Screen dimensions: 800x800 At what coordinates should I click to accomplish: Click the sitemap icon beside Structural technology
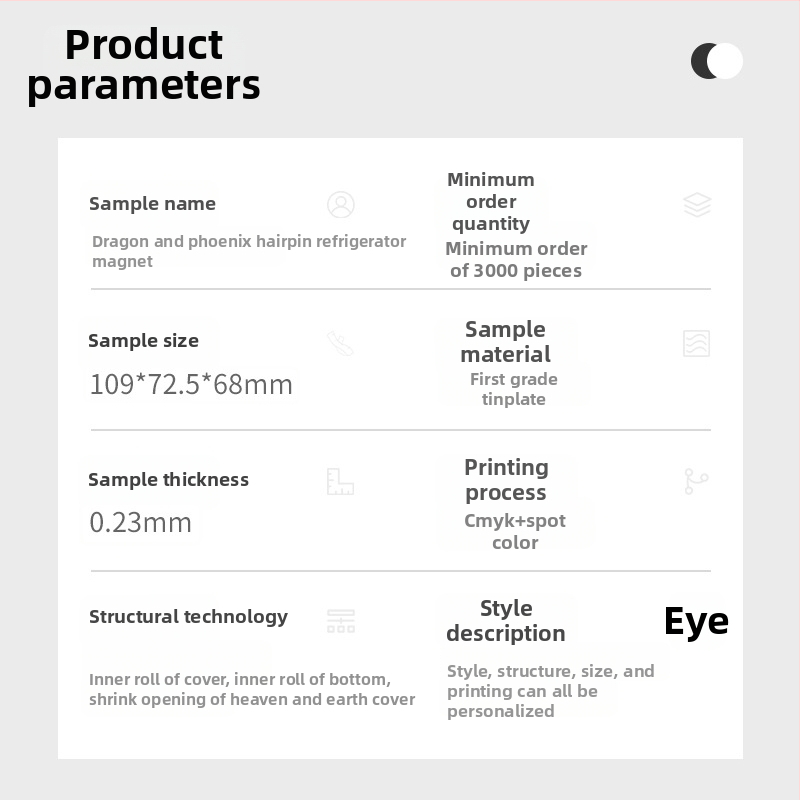[341, 620]
